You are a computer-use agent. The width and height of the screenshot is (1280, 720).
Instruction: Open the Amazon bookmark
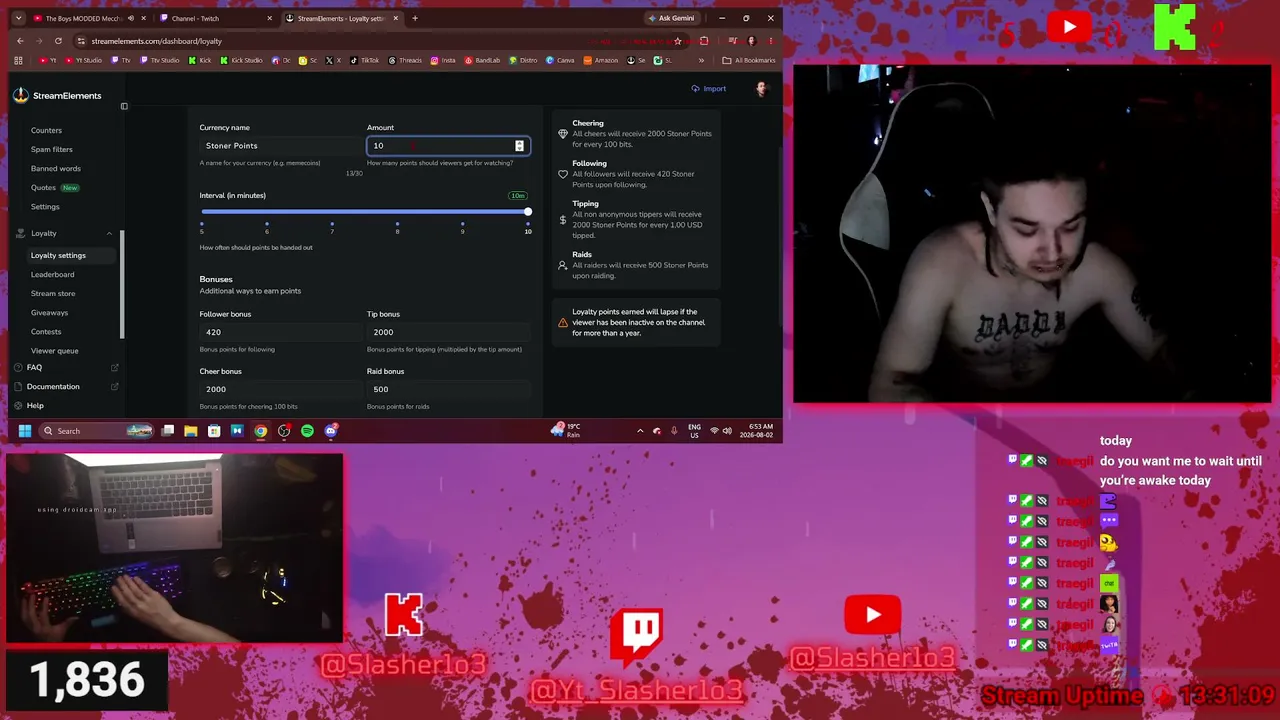tap(601, 60)
